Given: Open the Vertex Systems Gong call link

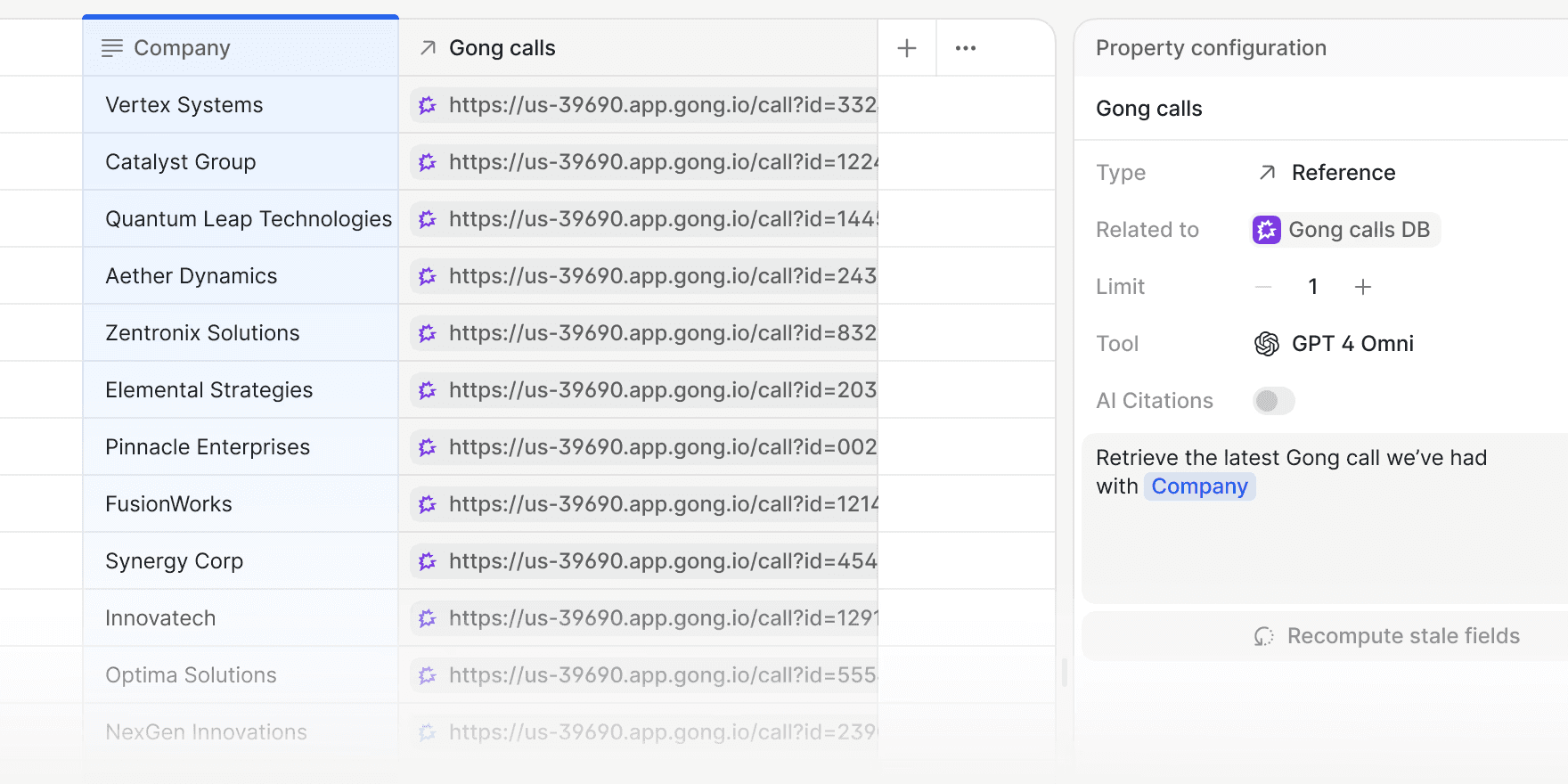Looking at the screenshot, I should tap(644, 105).
